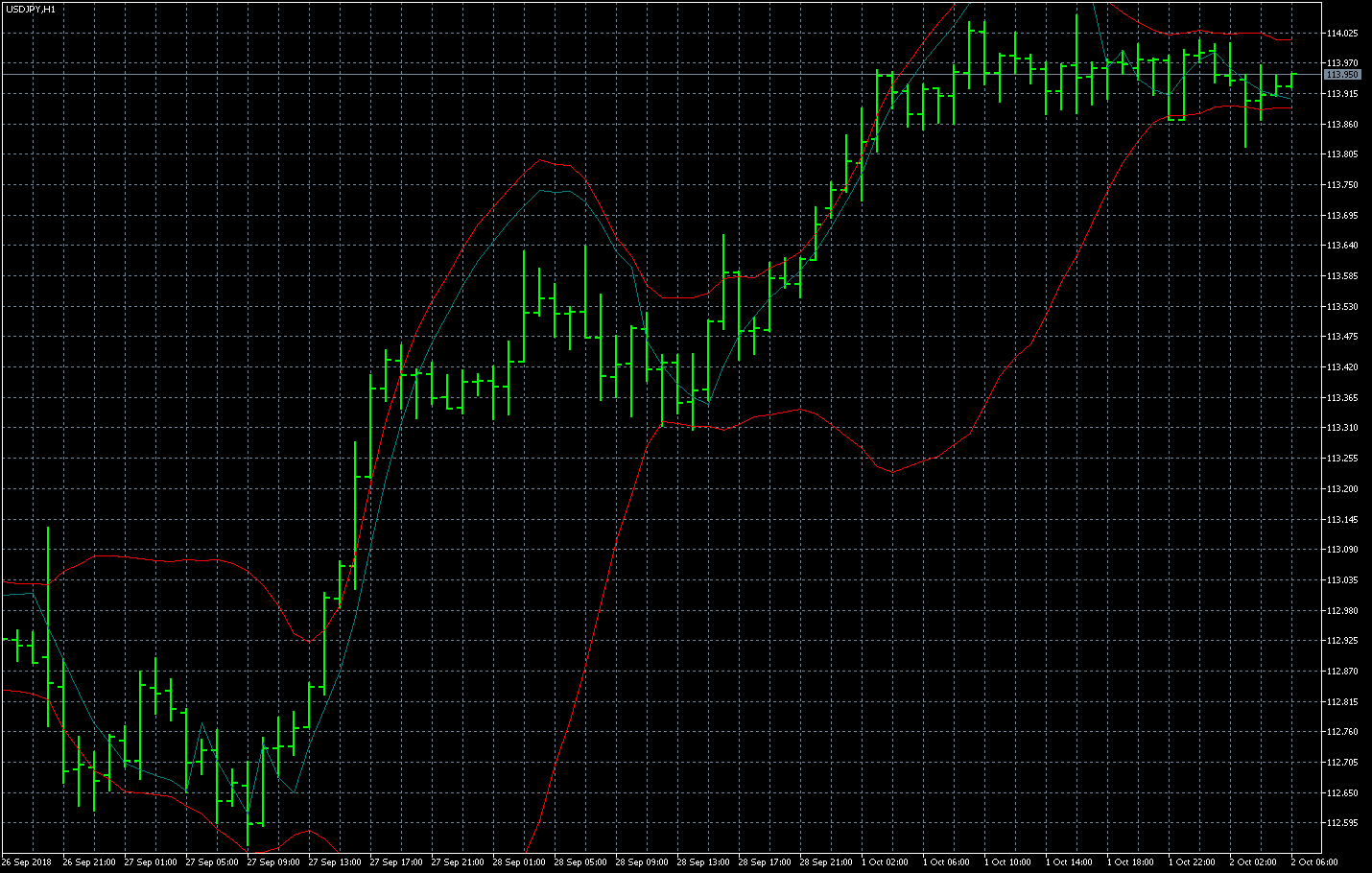Screen dimensions: 1372x873
Task: Click the 112.870 price scale label
Action: (1342, 672)
